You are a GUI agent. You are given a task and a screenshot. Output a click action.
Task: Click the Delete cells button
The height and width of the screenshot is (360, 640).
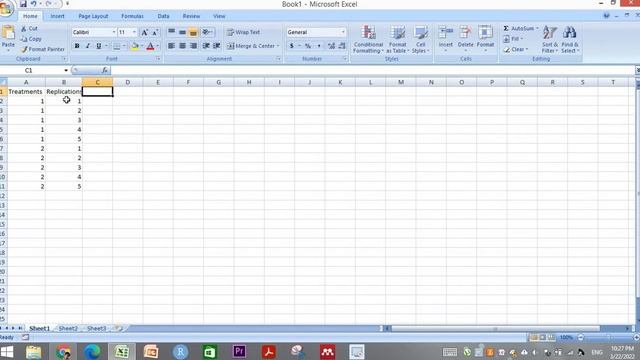pos(465,38)
